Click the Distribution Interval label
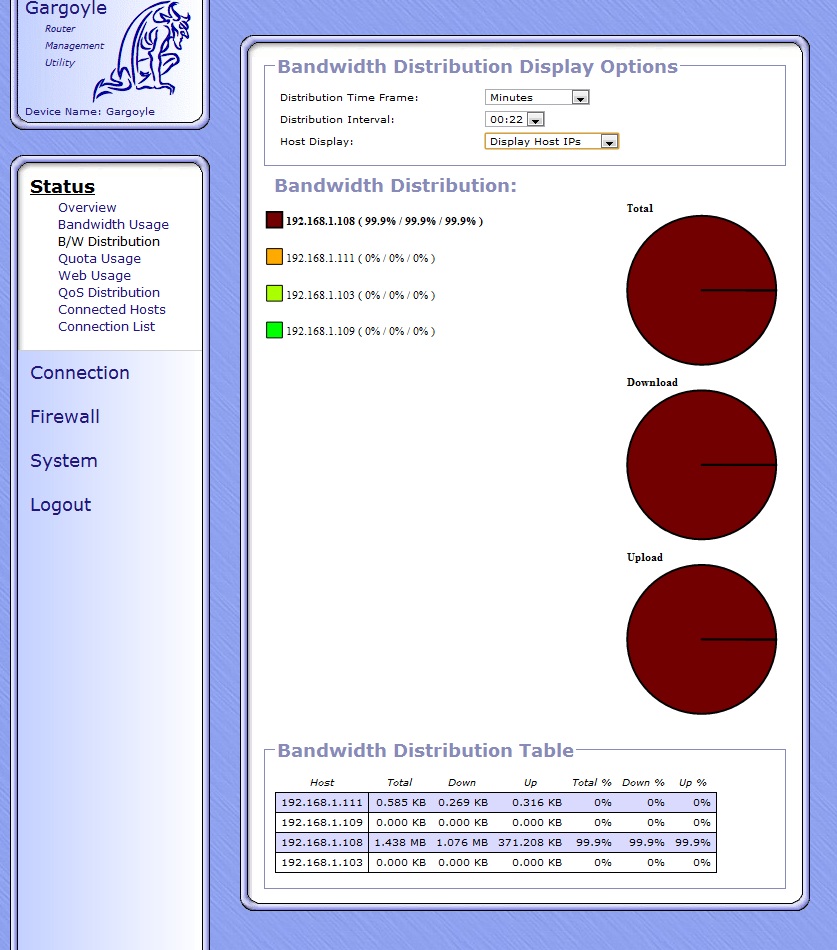 pyautogui.click(x=337, y=119)
